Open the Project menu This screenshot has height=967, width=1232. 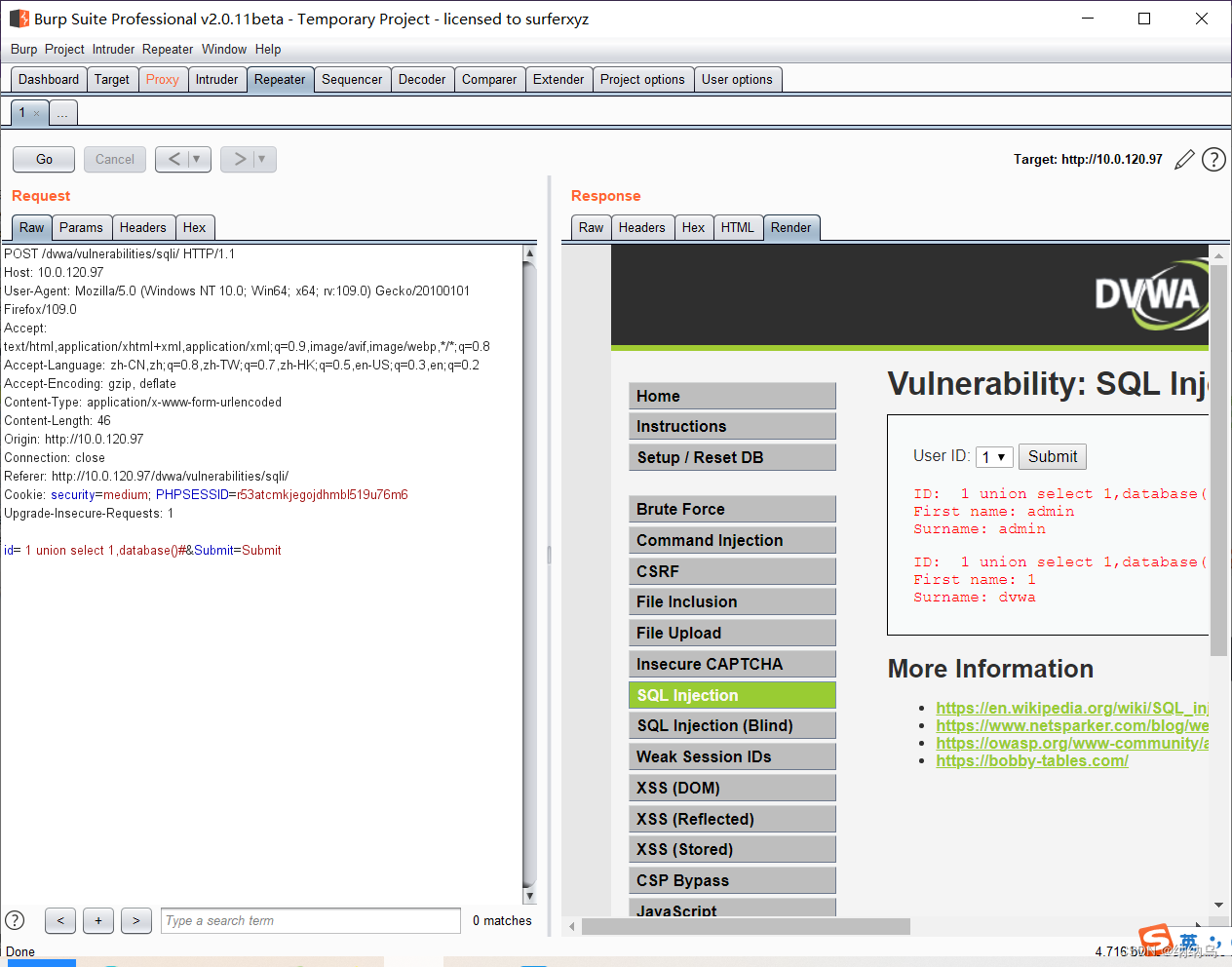pyautogui.click(x=64, y=49)
